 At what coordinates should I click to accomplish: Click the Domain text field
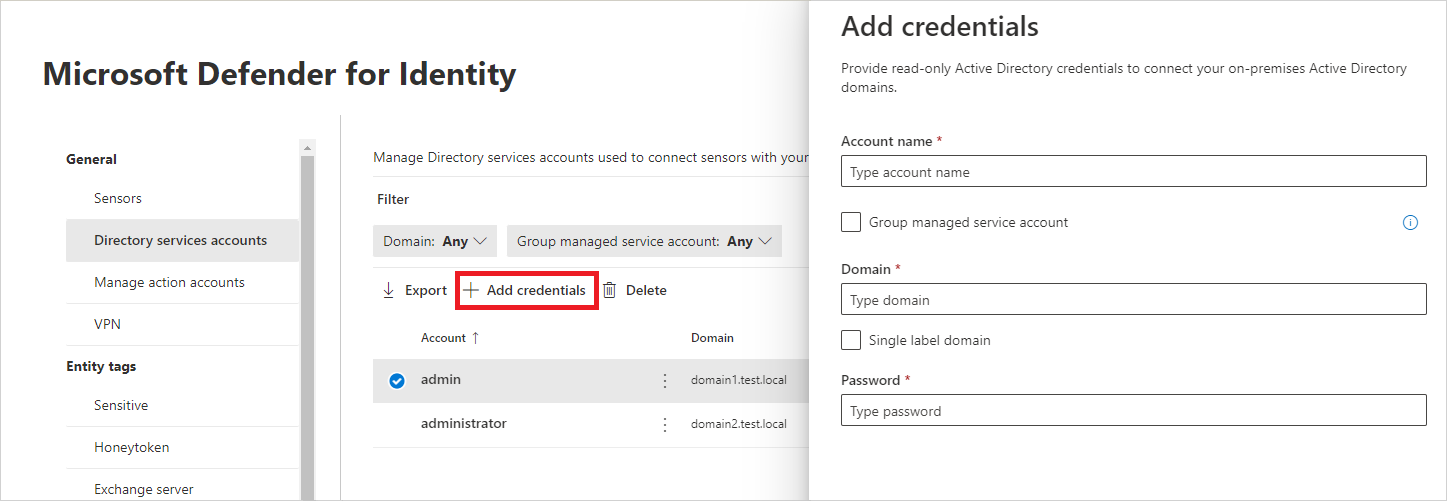pyautogui.click(x=1134, y=300)
